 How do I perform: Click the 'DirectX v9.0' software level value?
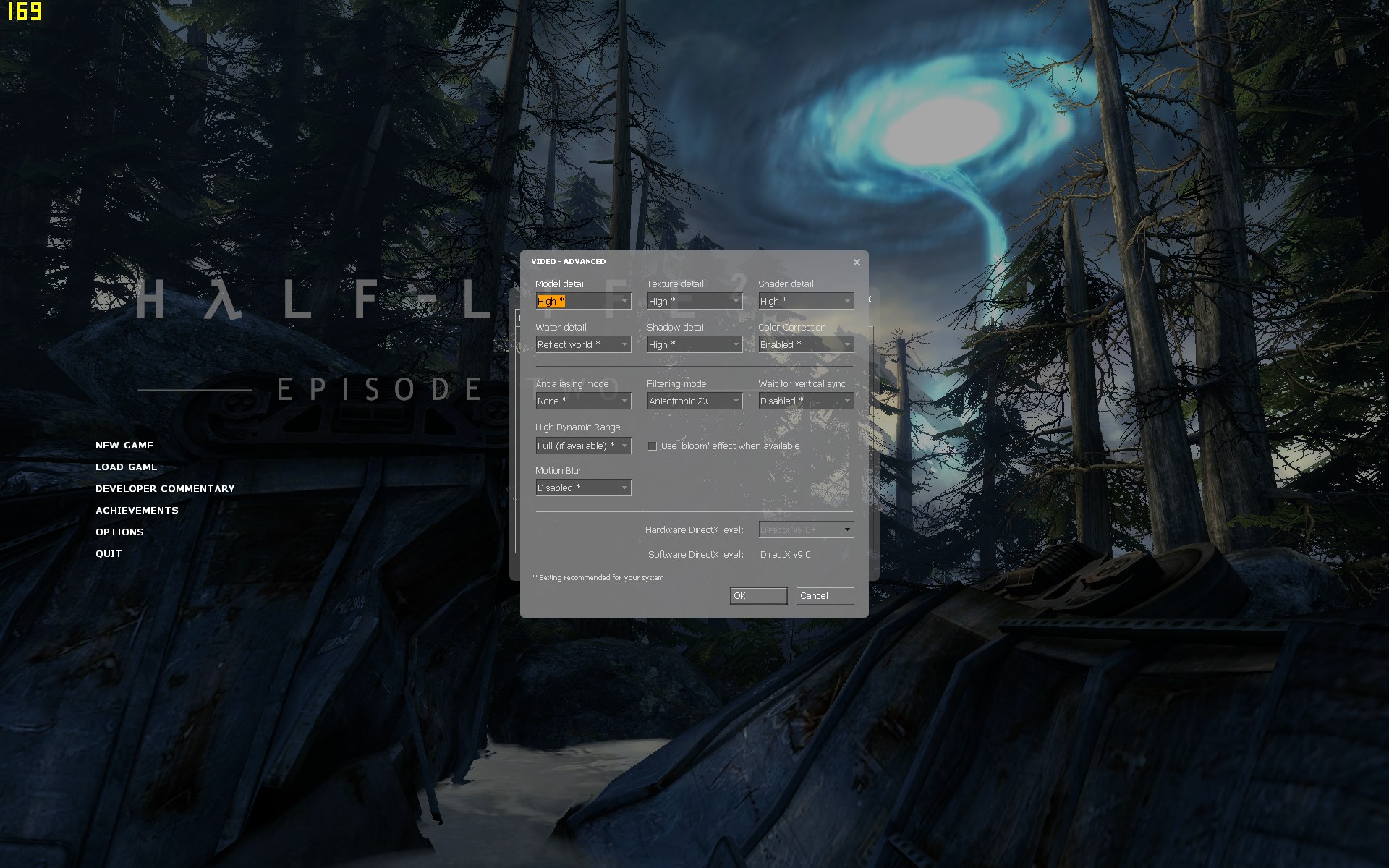[785, 554]
